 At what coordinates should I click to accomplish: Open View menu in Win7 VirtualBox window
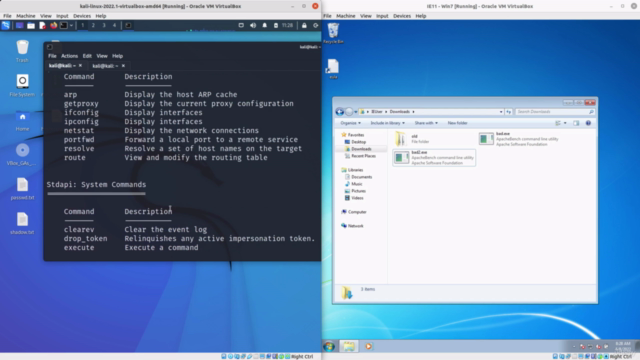[x=366, y=16]
